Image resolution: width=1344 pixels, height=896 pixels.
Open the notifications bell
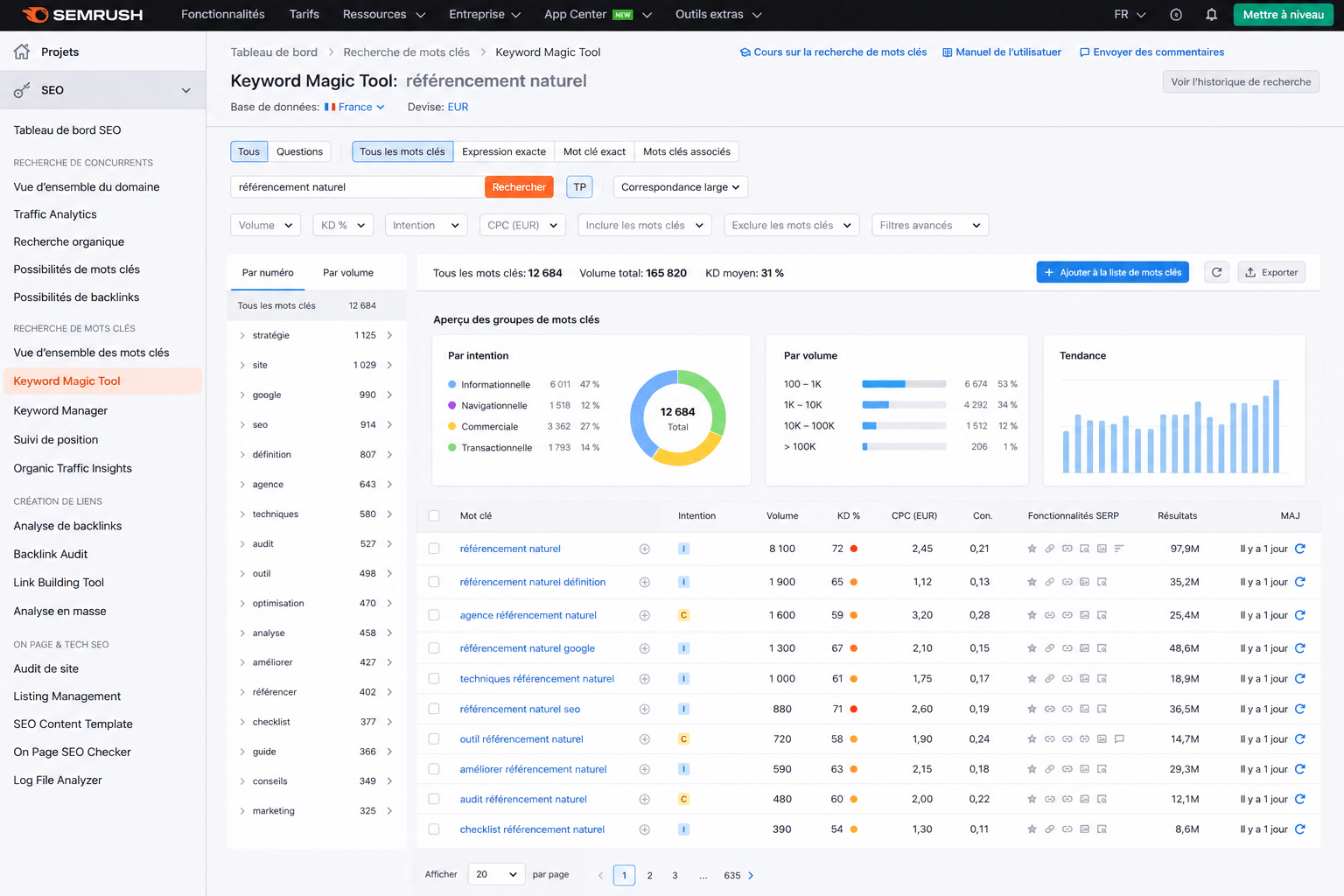coord(1211,15)
